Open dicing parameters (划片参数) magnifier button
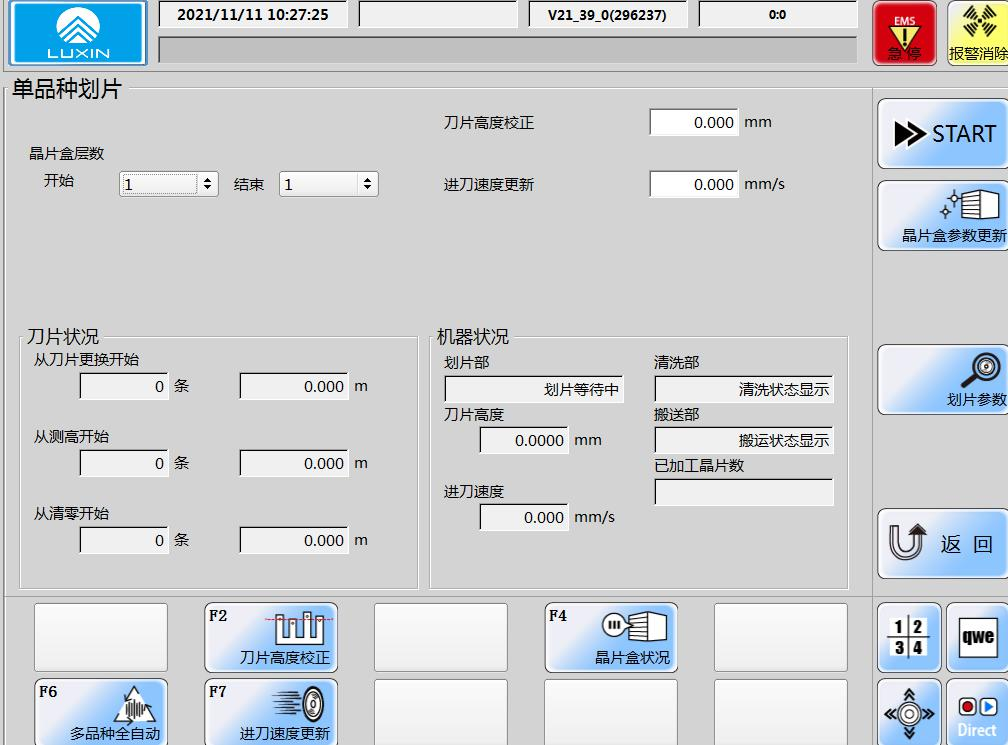 pyautogui.click(x=941, y=380)
